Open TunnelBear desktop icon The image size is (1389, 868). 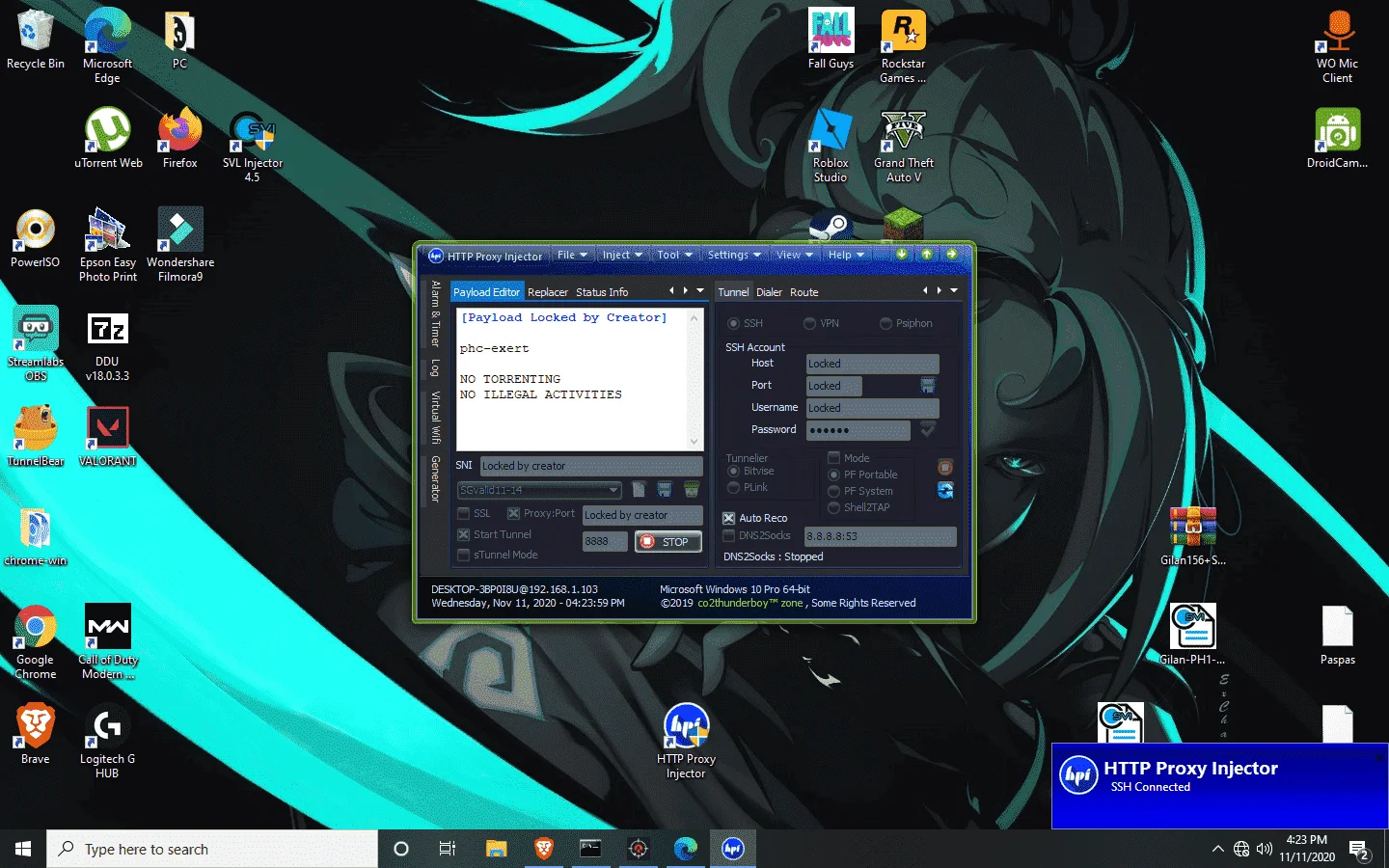click(36, 436)
